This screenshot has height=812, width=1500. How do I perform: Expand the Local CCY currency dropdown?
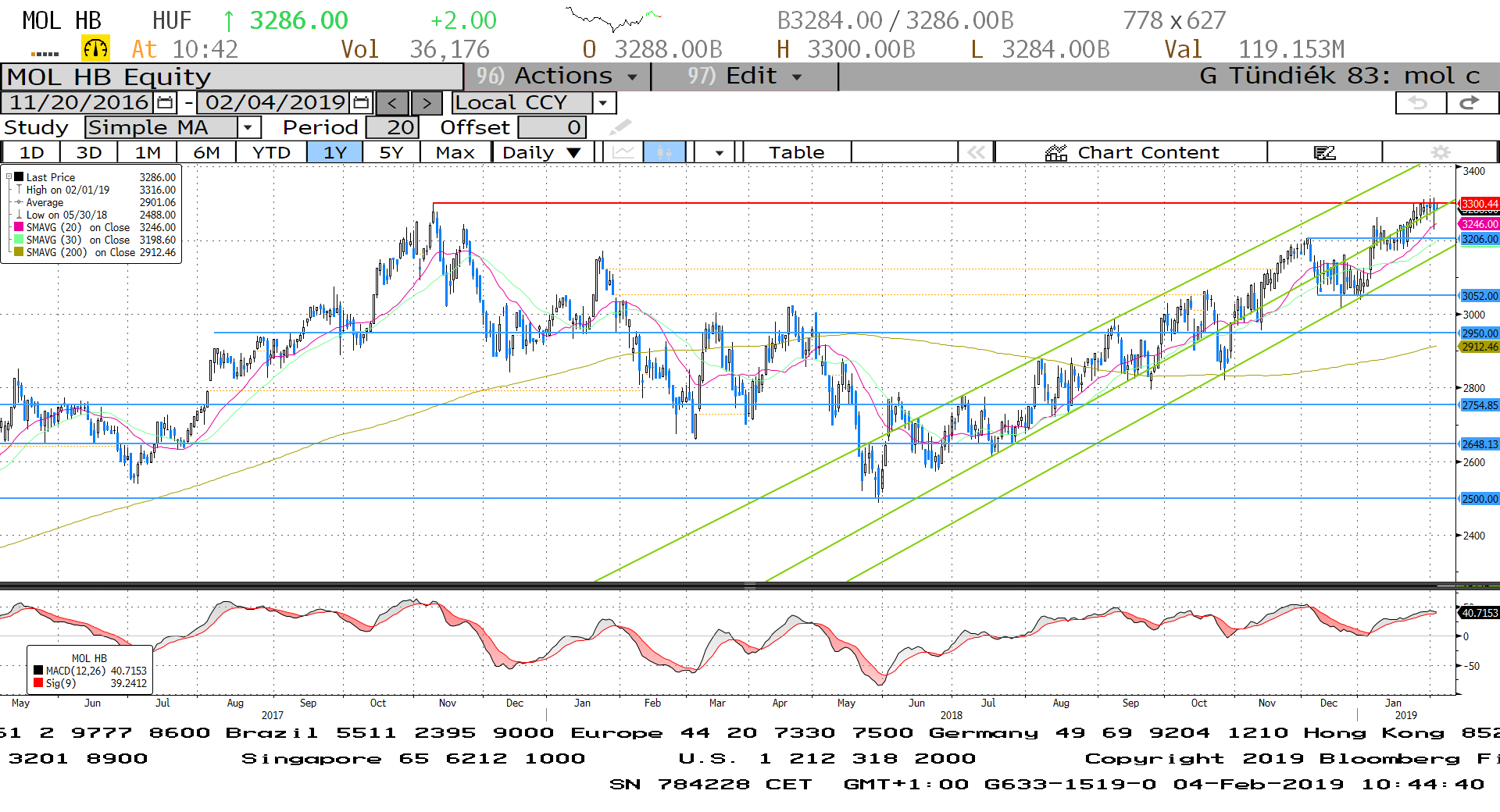(603, 103)
